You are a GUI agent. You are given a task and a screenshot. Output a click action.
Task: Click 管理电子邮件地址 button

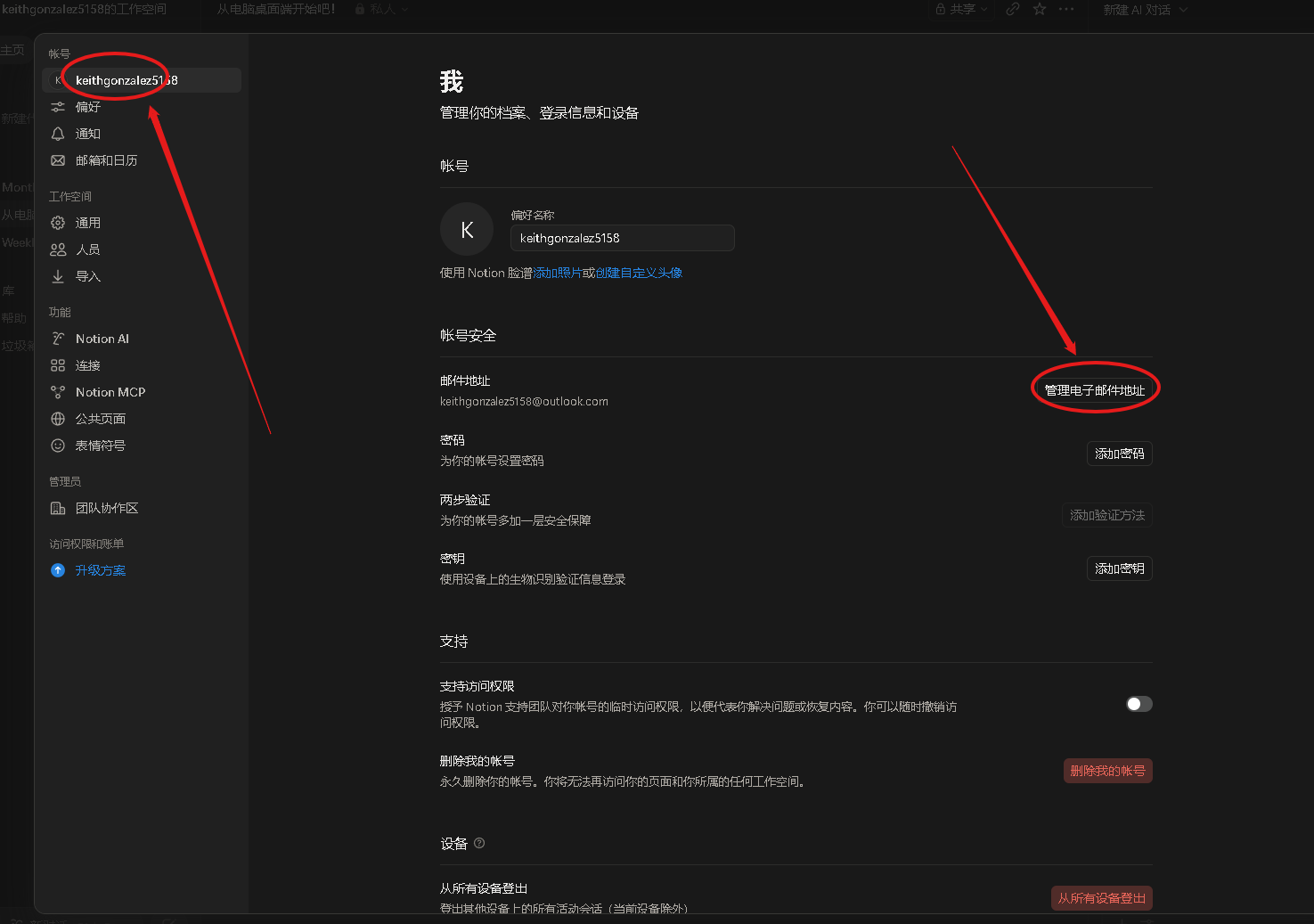[x=1095, y=390]
